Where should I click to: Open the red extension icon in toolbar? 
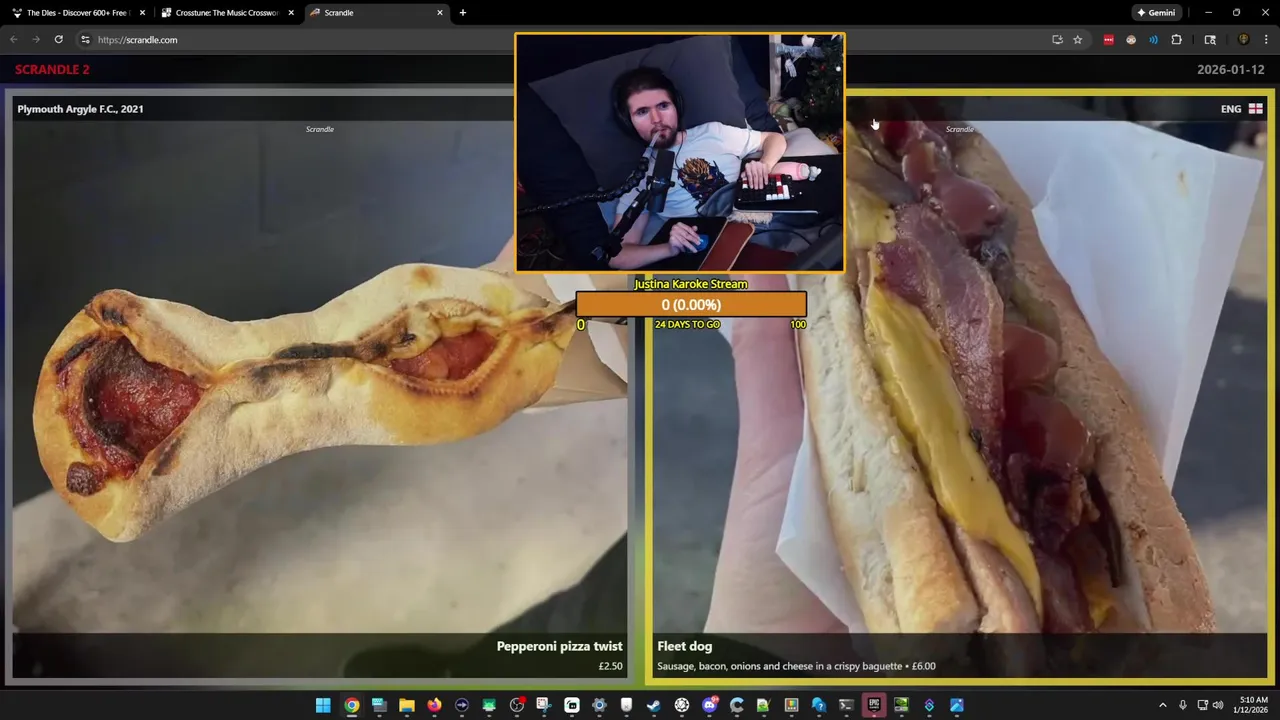1108,39
